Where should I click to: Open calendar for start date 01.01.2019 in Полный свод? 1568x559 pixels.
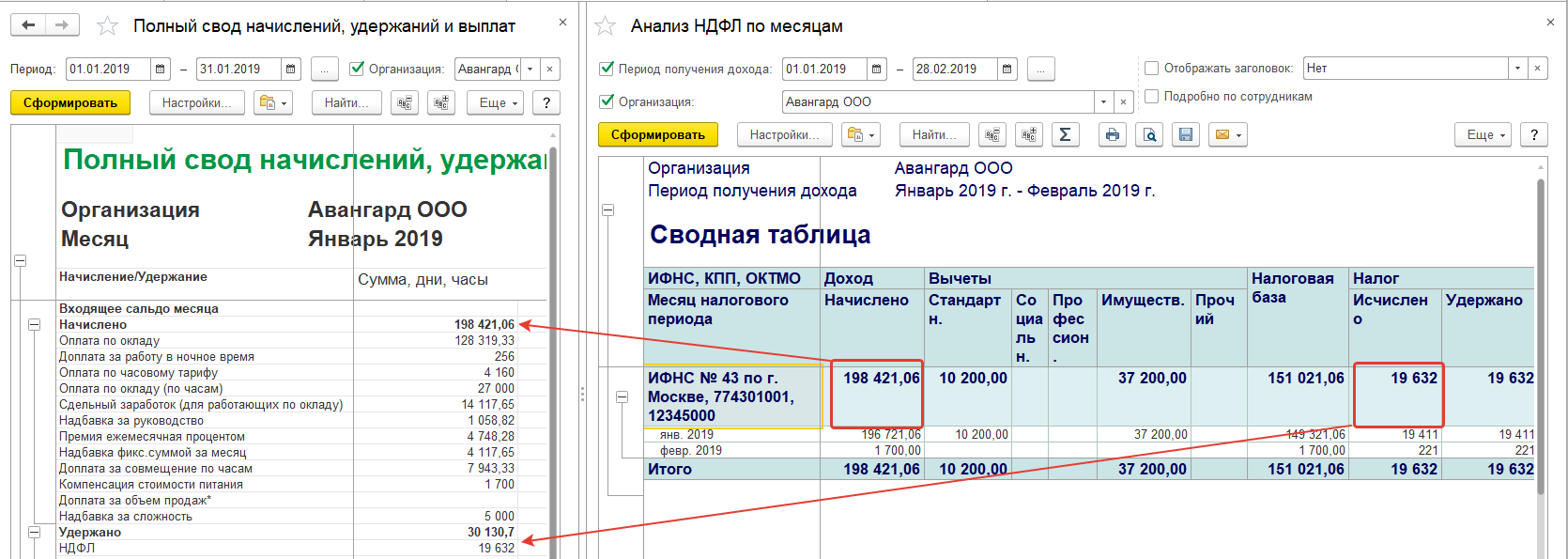pyautogui.click(x=161, y=69)
